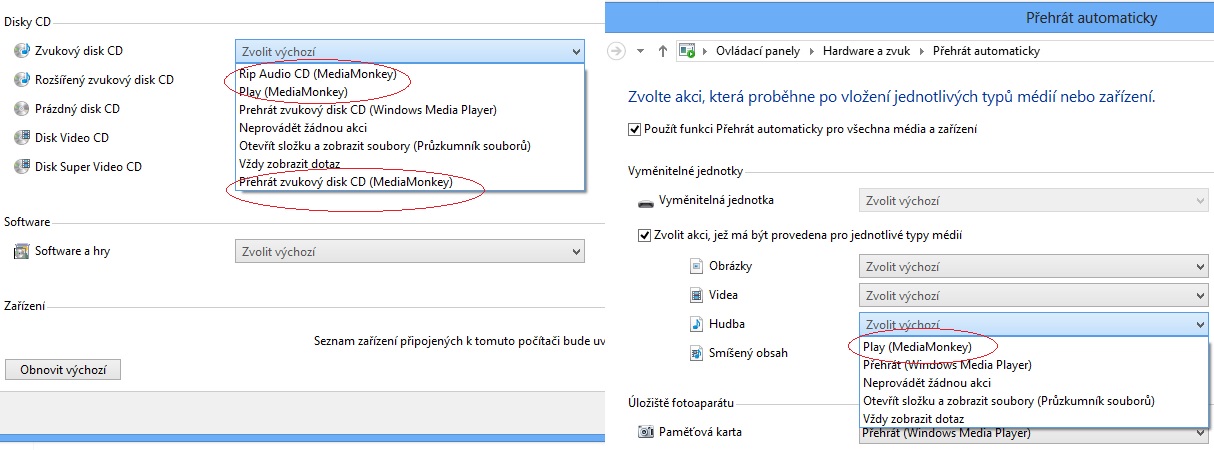
Task: Click the Paměťová karta camera icon
Action: pos(646,432)
